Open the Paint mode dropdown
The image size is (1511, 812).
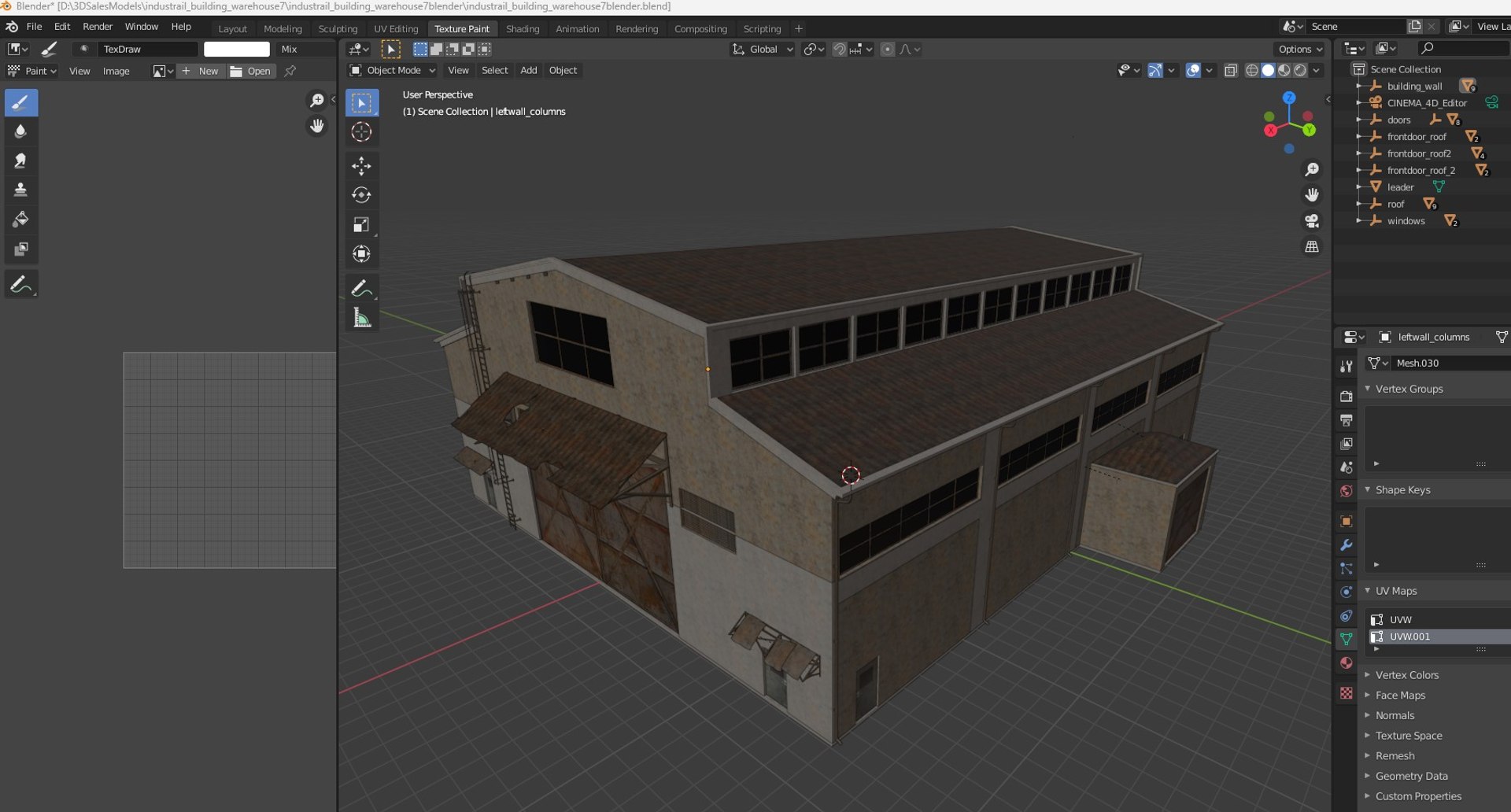32,71
